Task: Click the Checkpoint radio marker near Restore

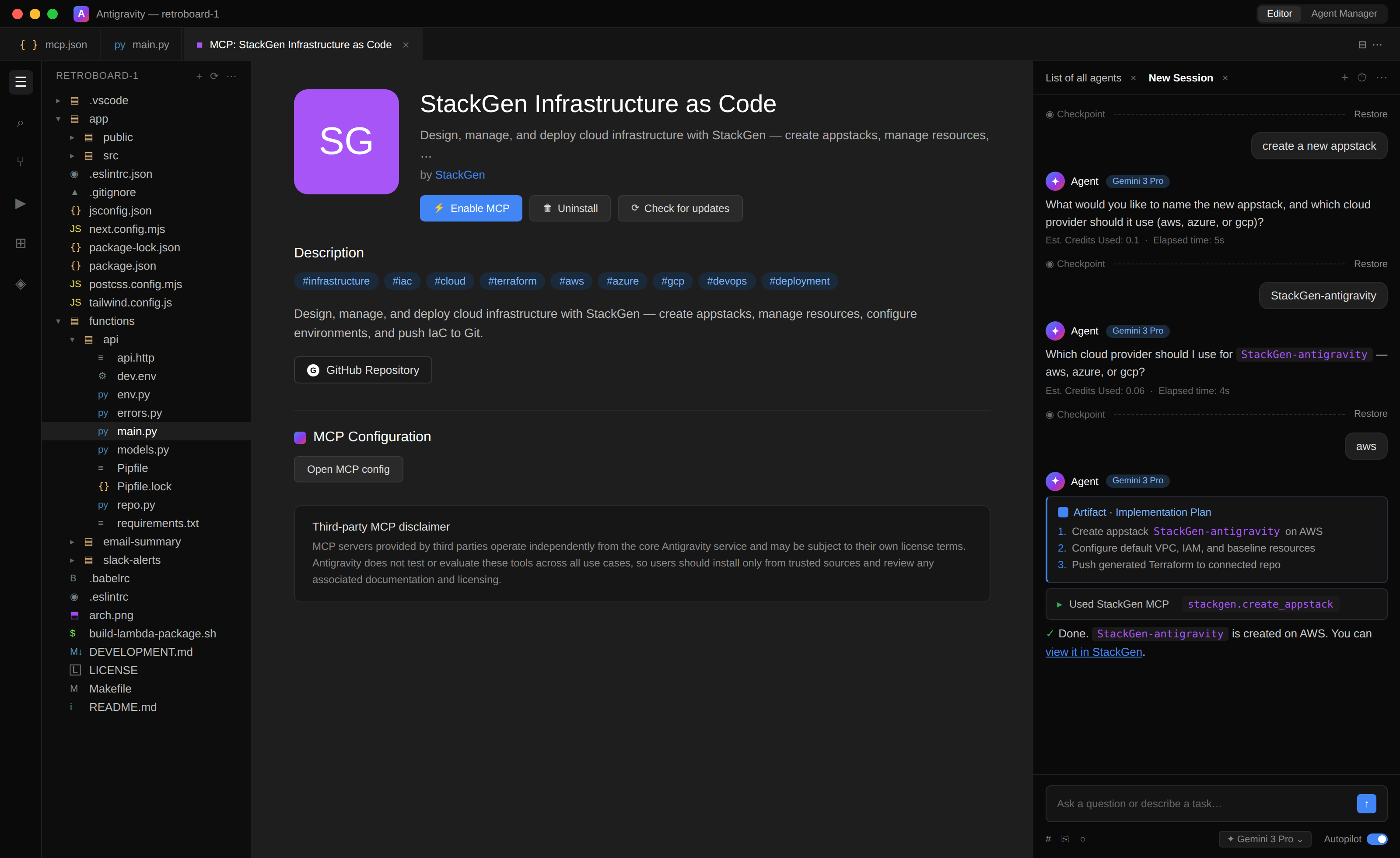Action: [x=1050, y=114]
